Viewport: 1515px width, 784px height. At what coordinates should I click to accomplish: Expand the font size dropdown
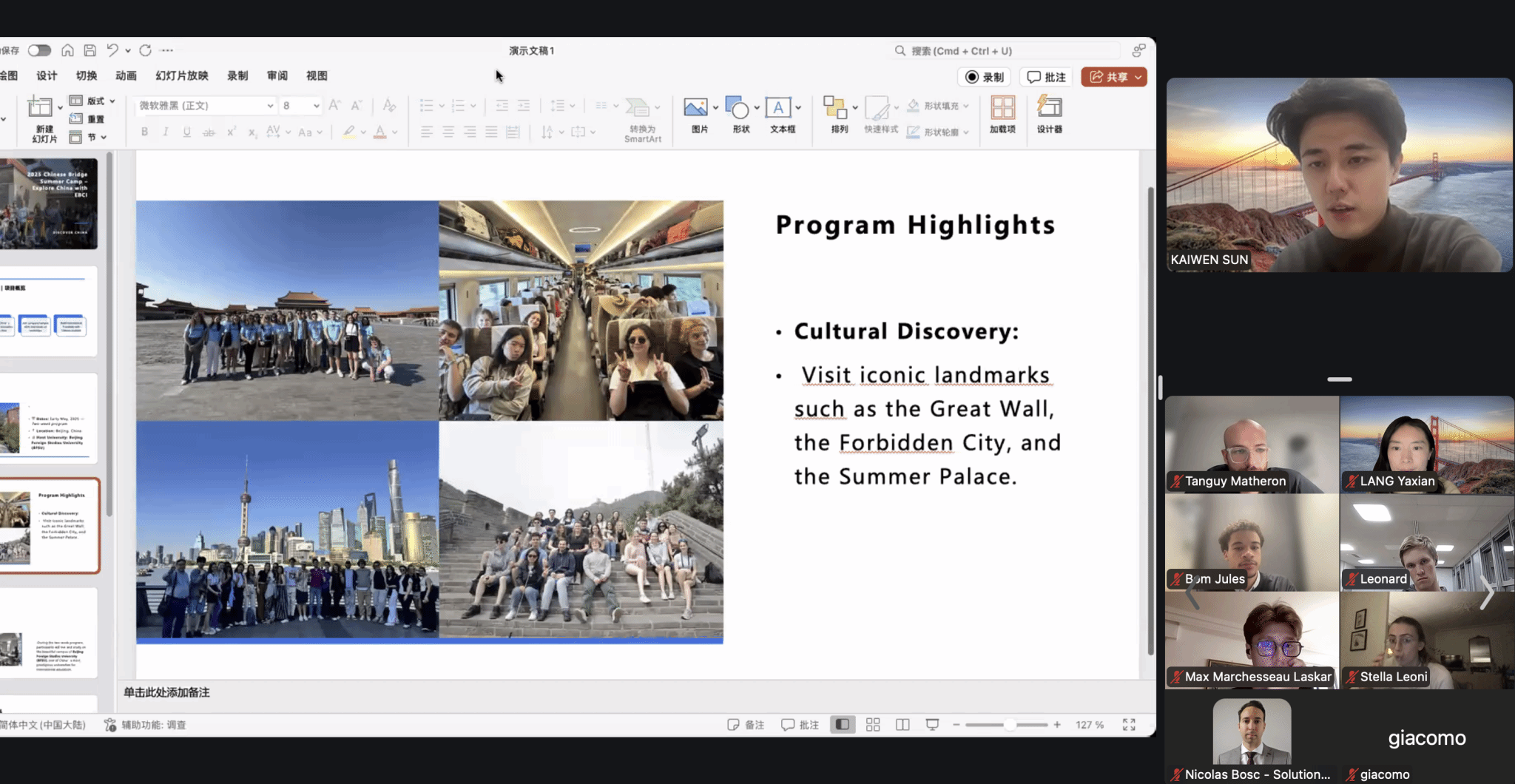coord(317,106)
